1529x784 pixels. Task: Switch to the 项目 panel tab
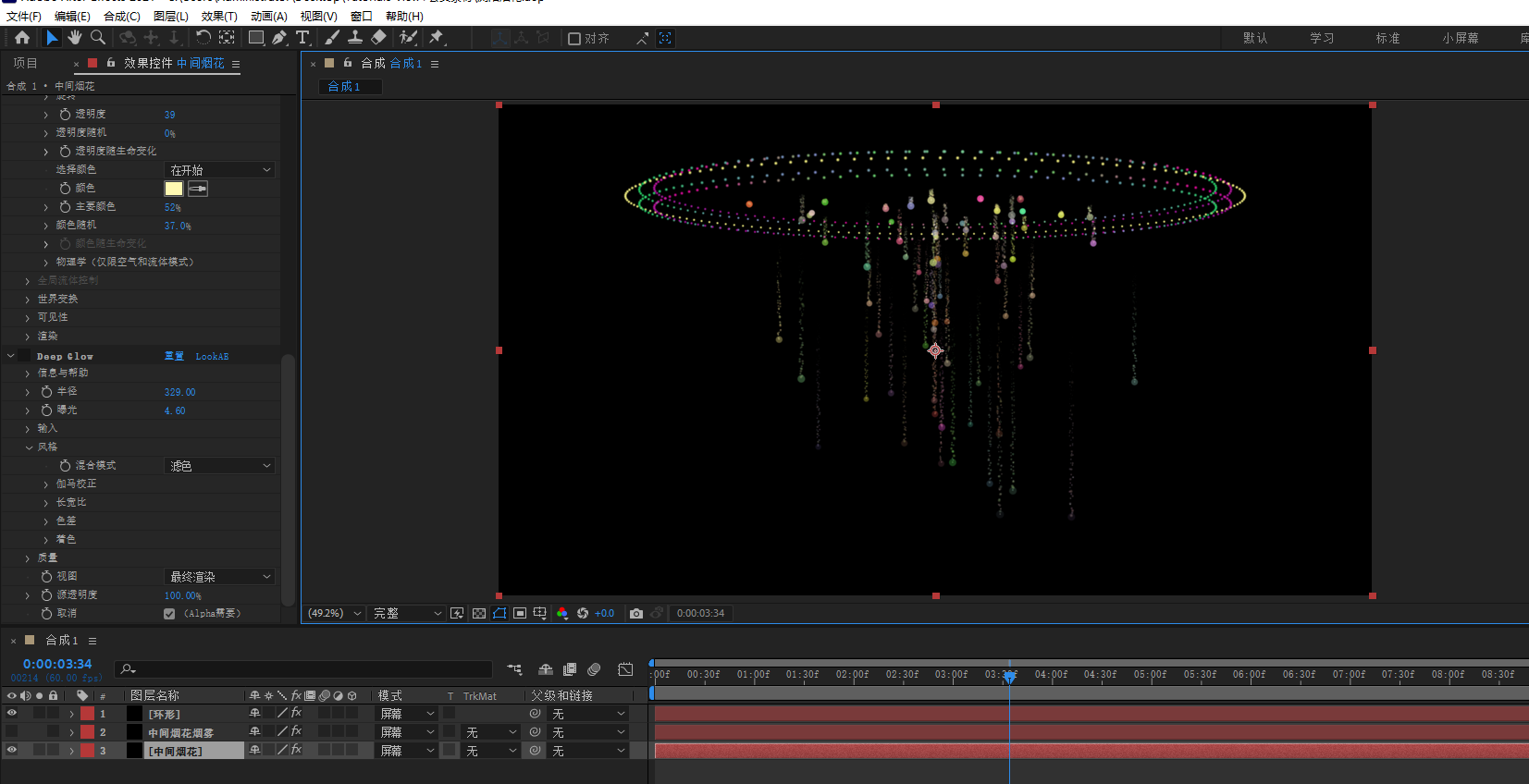click(x=25, y=63)
